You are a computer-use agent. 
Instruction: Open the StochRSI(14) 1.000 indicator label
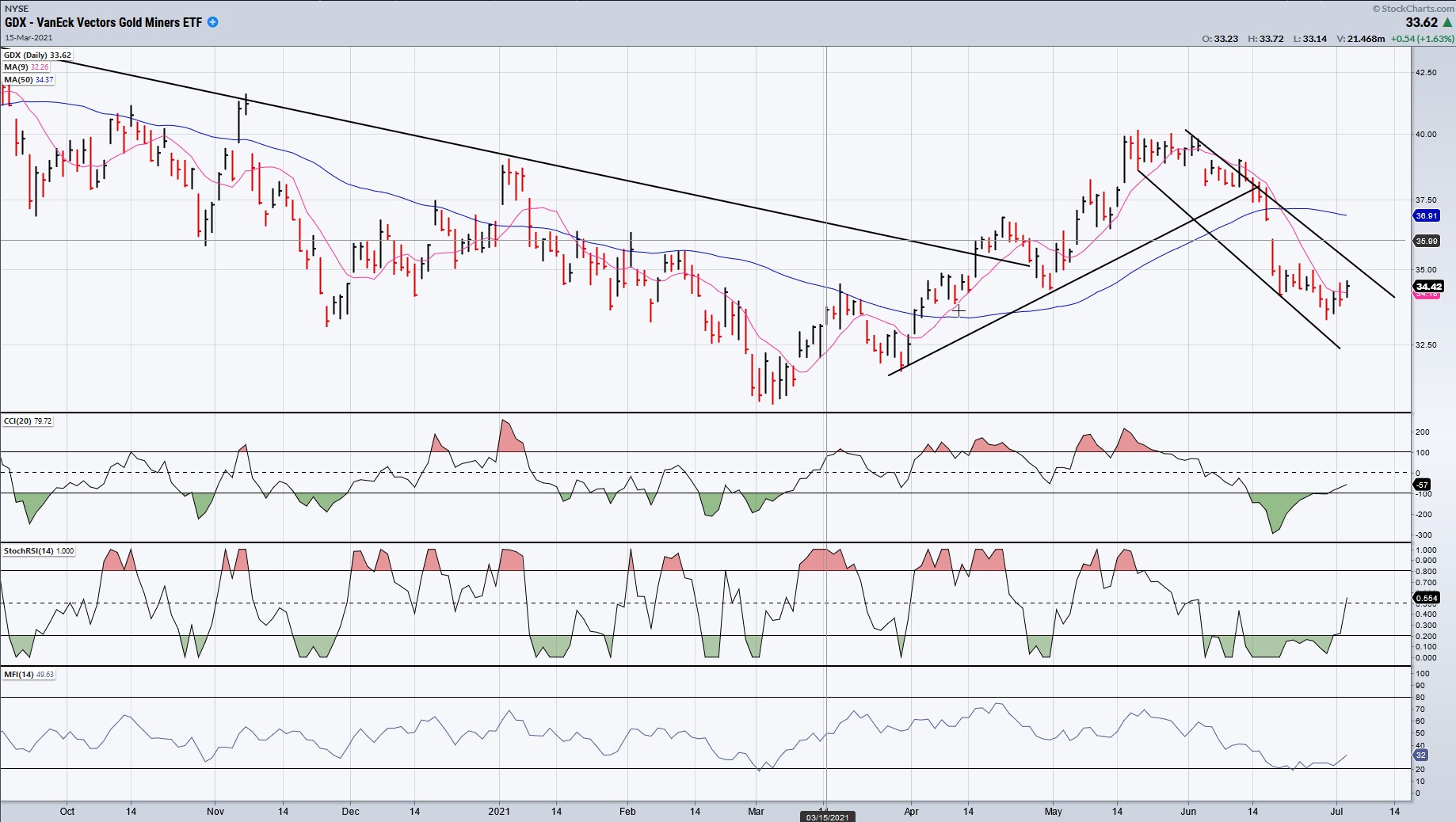pos(39,550)
